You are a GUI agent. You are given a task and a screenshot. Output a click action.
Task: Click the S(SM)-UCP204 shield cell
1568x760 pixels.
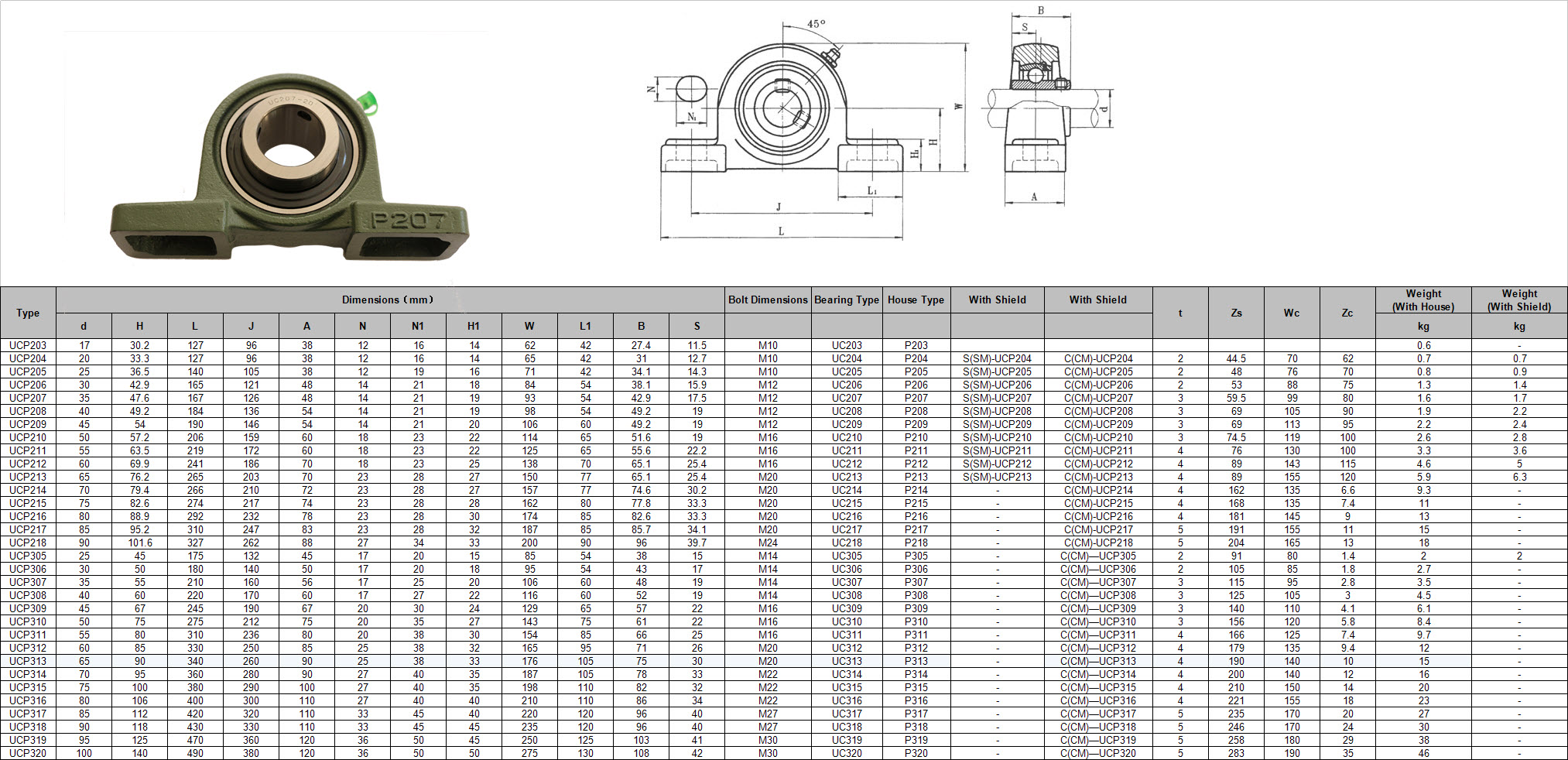997,358
